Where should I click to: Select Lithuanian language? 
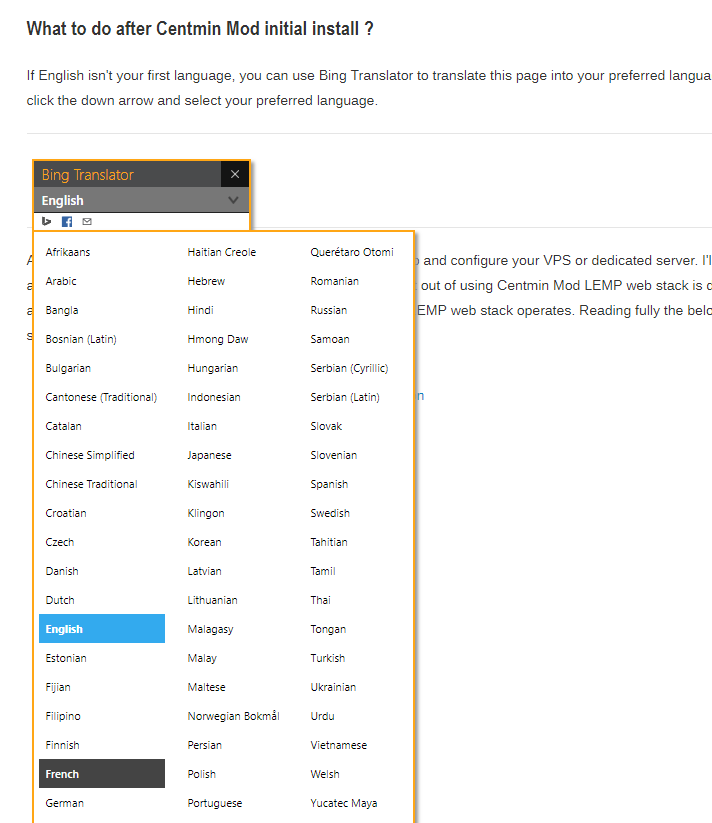(x=212, y=600)
